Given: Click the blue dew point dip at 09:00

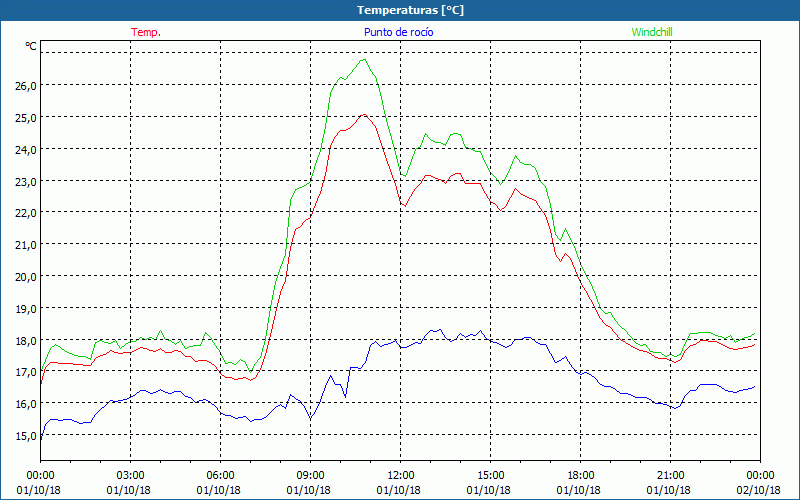Looking at the screenshot, I should [310, 419].
